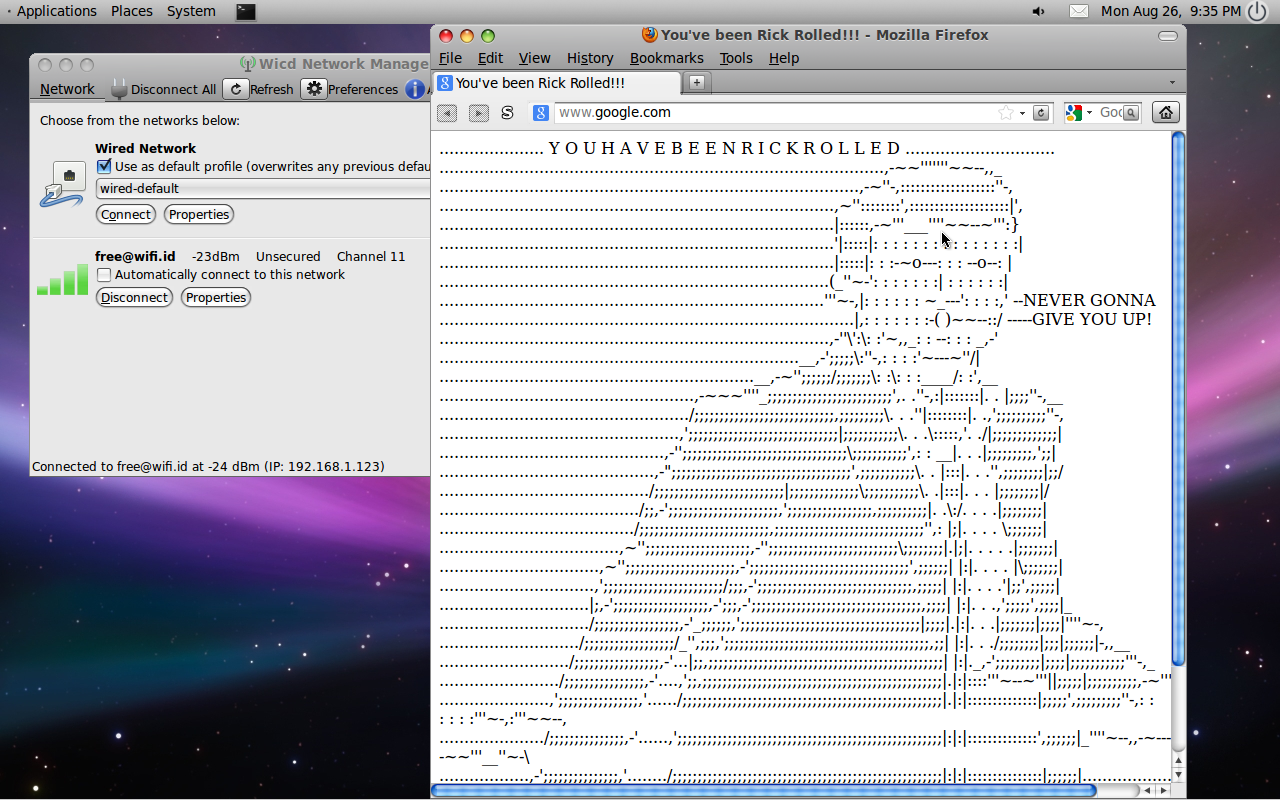The width and height of the screenshot is (1280, 800).
Task: Open Firefox History menu
Action: (x=590, y=58)
